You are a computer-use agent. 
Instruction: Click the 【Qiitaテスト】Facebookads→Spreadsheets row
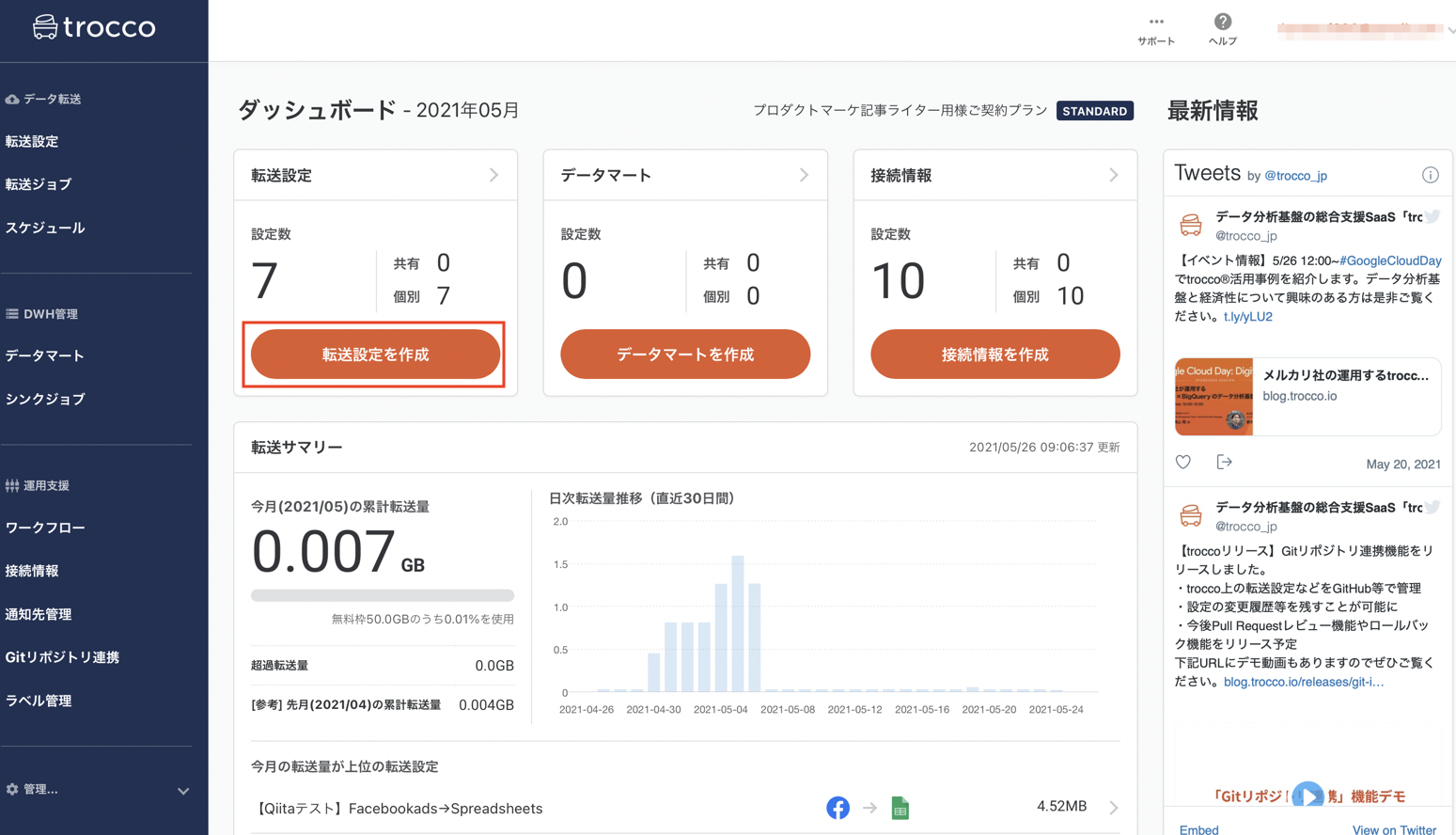click(x=685, y=808)
